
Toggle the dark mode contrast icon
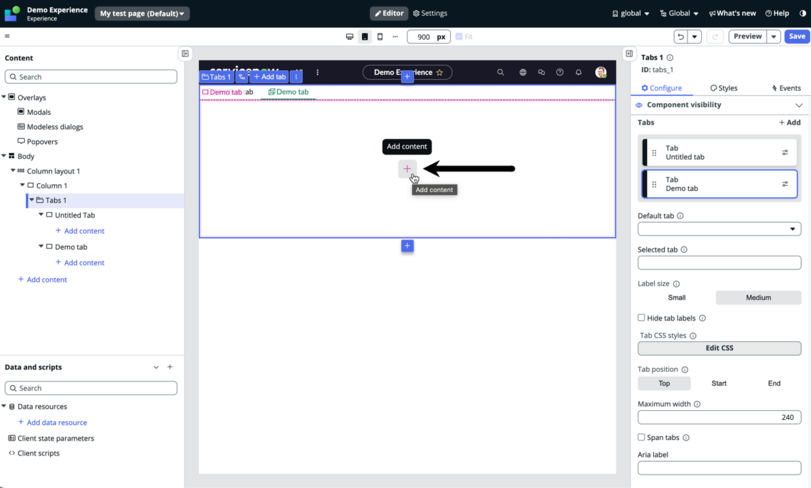[x=803, y=13]
